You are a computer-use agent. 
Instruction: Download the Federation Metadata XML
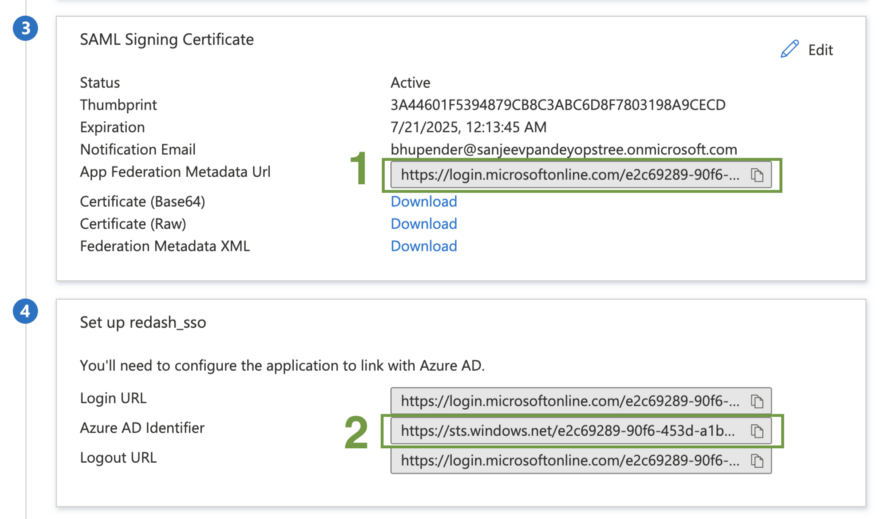[x=423, y=246]
